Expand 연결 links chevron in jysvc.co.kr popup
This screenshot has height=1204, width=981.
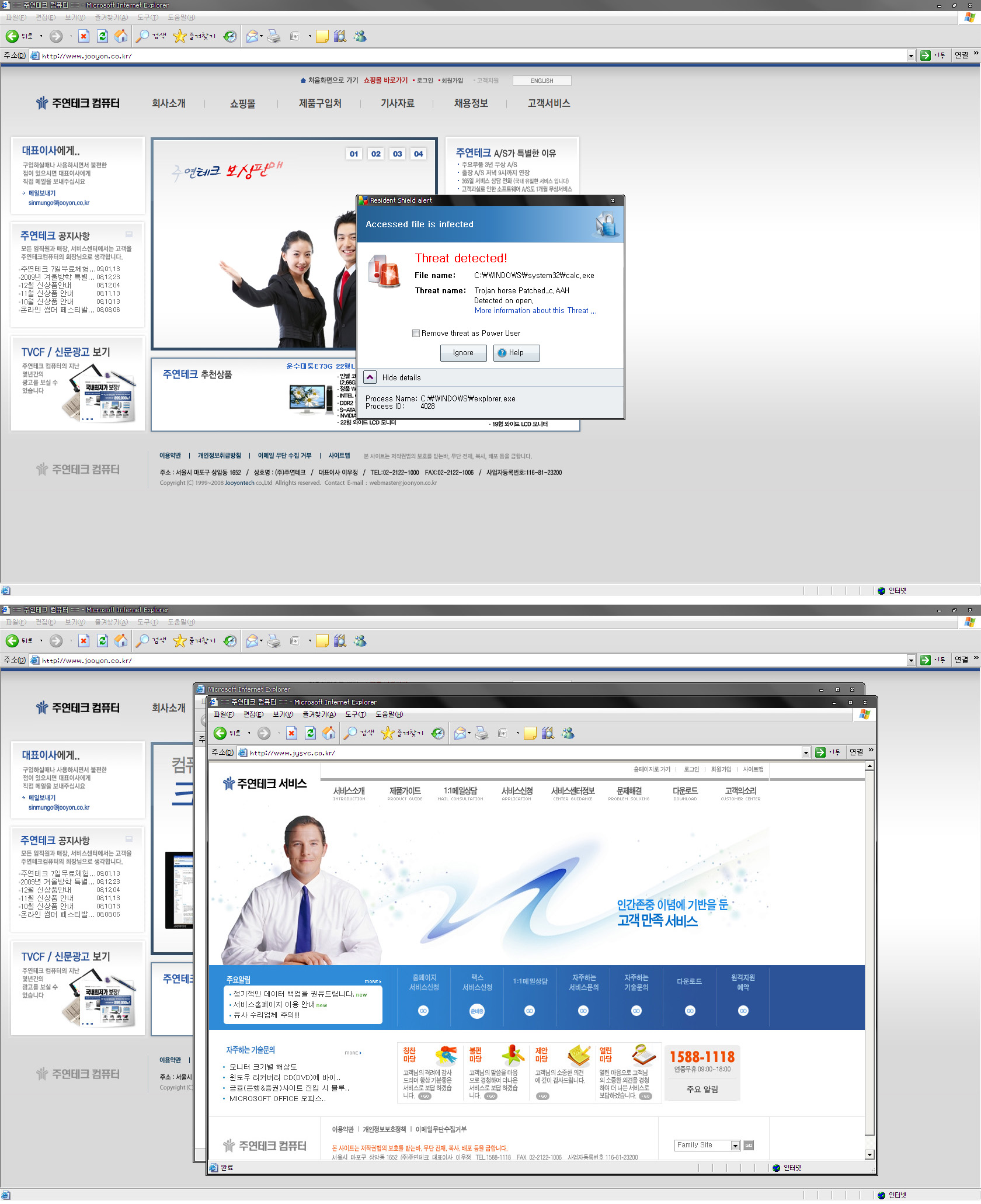871,750
